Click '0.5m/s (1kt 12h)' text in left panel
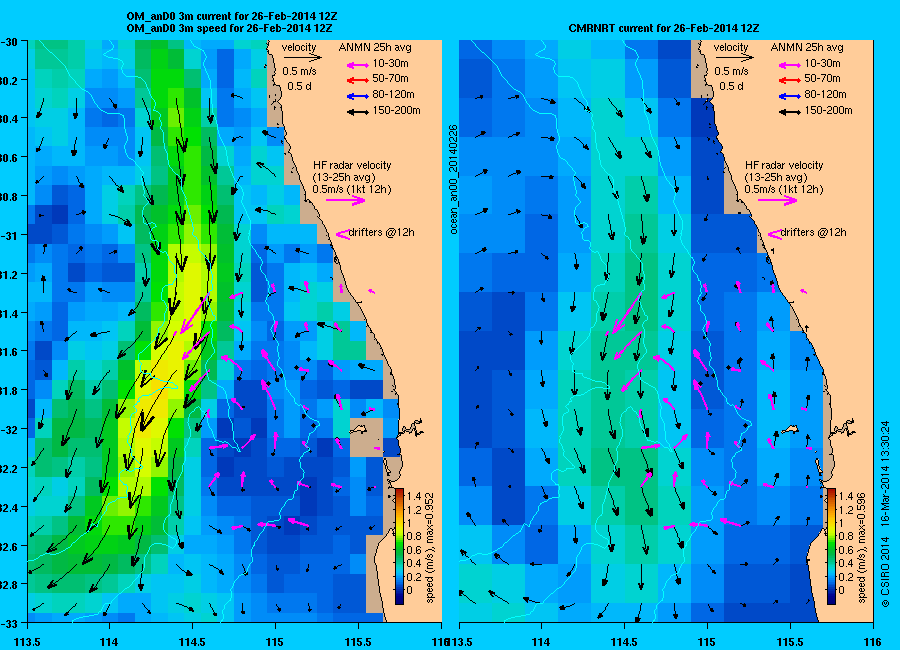The image size is (900, 650). pos(352,189)
